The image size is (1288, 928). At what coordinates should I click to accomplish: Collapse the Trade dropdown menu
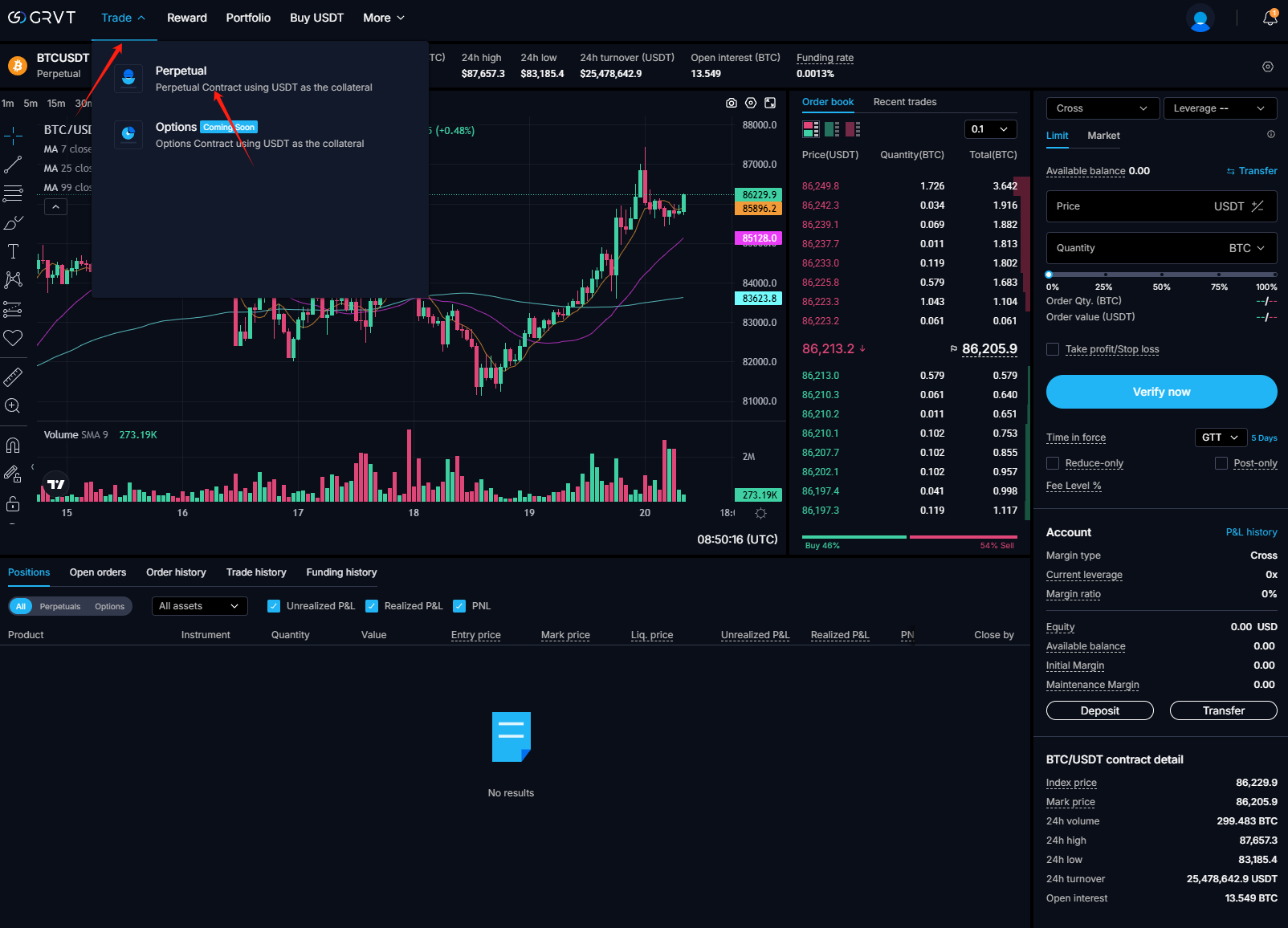point(124,18)
